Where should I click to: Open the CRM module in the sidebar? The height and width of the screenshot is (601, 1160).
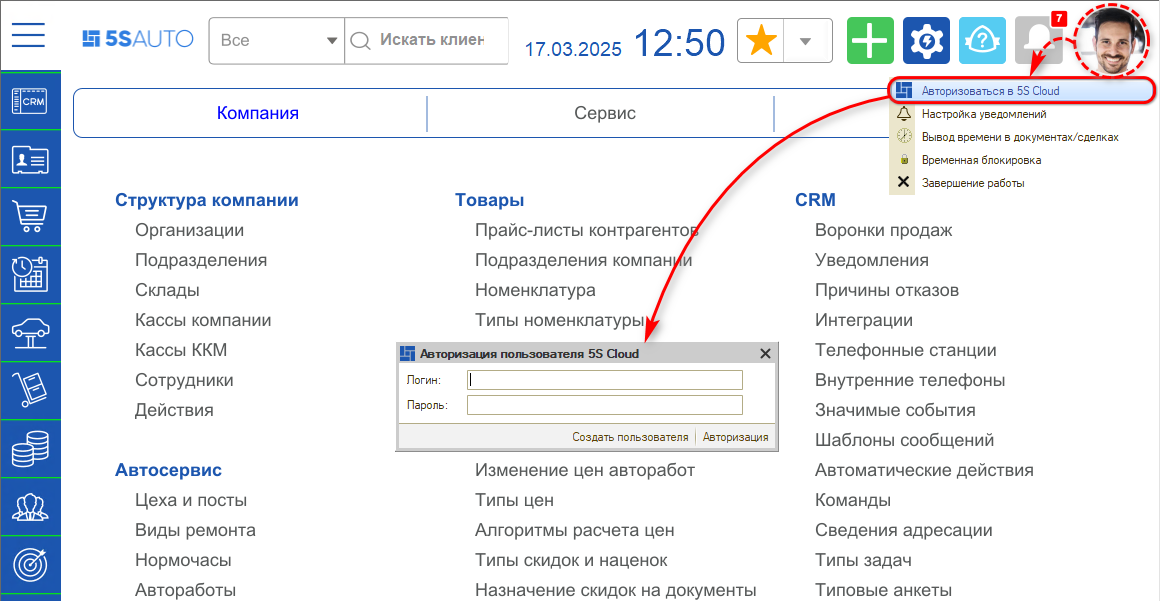(x=30, y=101)
